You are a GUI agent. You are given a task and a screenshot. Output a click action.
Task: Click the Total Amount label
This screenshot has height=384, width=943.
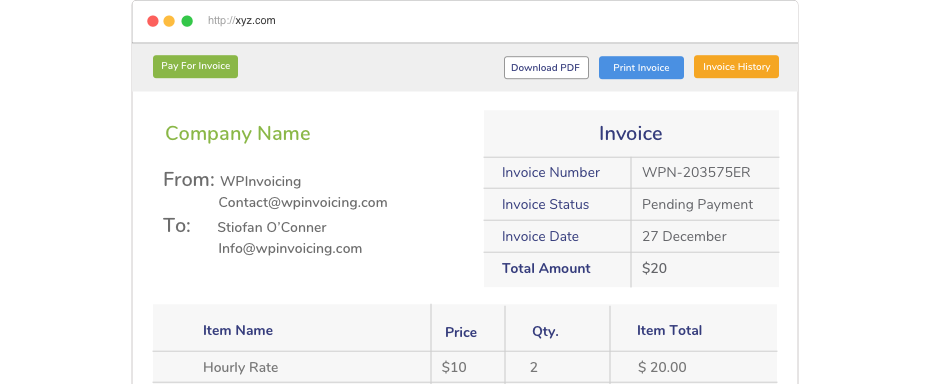coord(546,269)
